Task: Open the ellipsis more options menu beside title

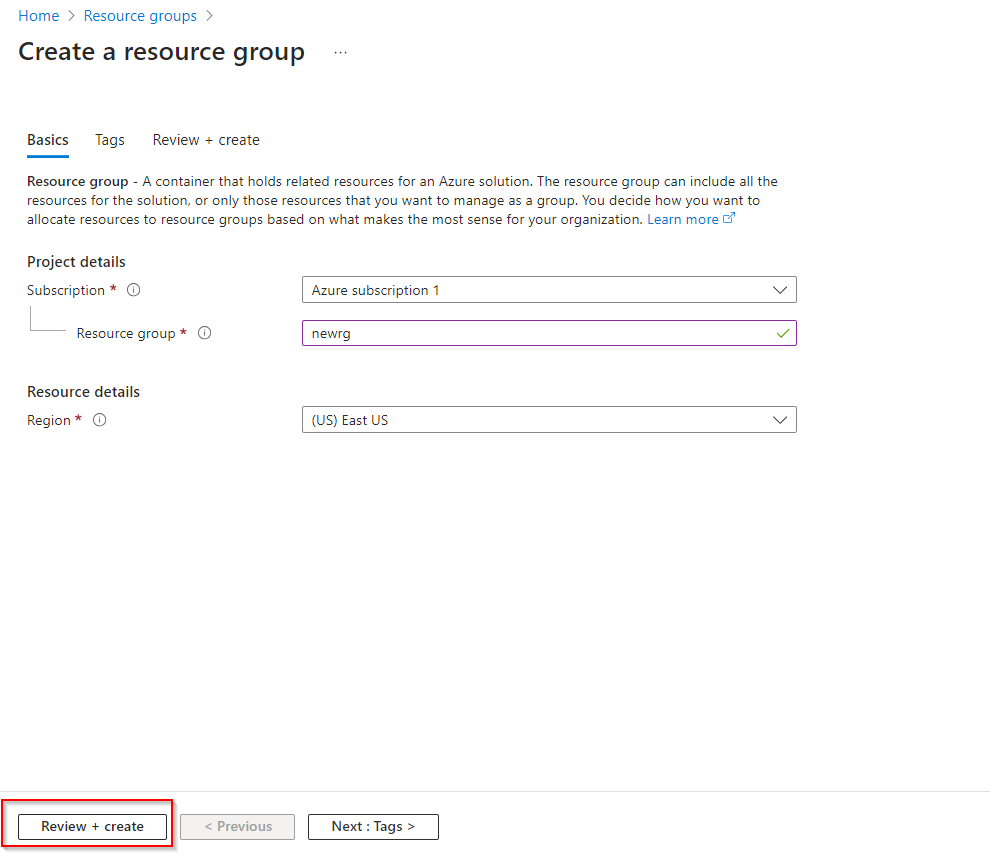Action: [x=340, y=53]
